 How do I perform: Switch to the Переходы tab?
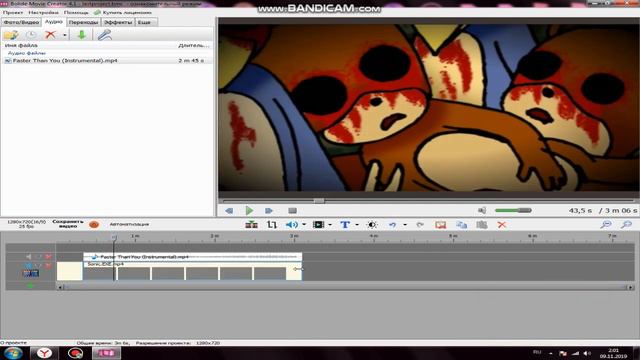tap(83, 22)
